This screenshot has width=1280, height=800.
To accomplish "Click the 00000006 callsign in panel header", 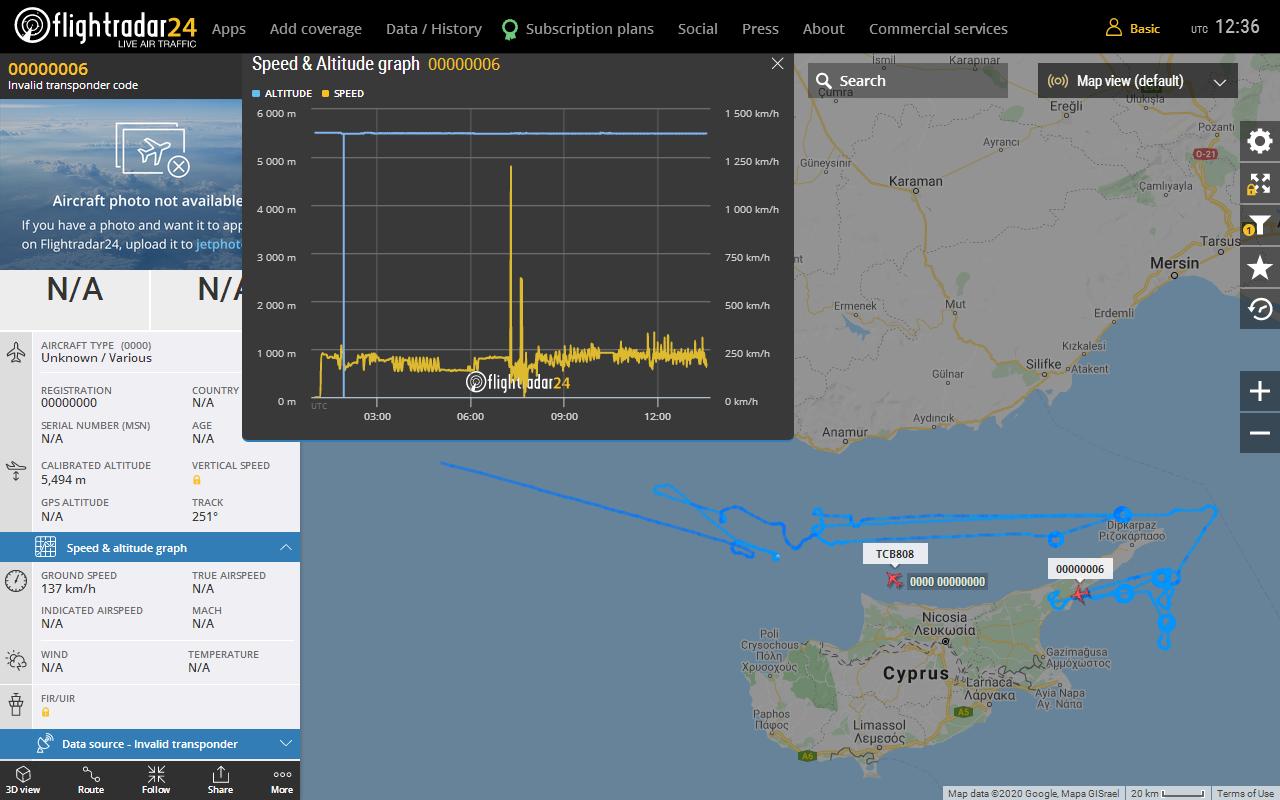I will pos(48,69).
